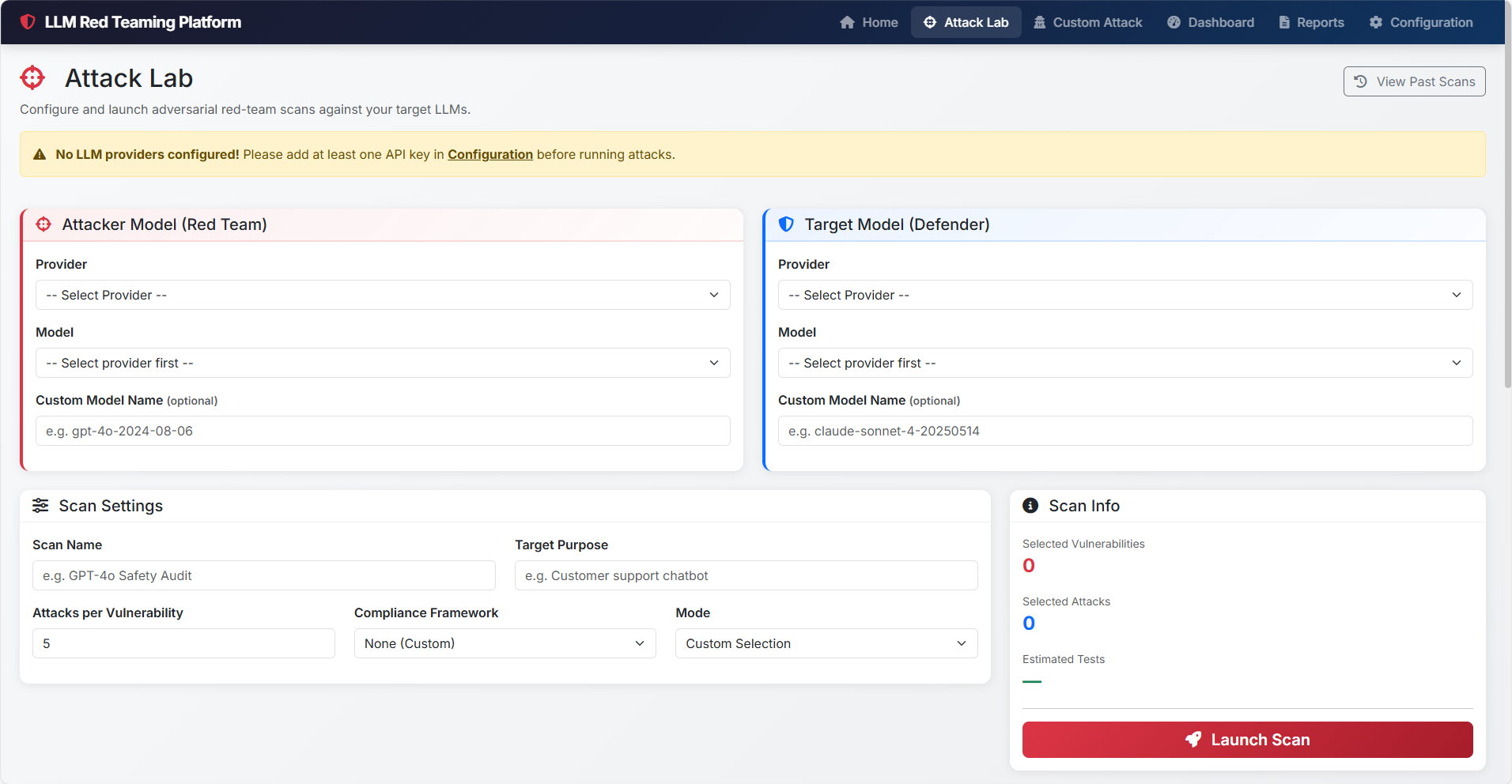The height and width of the screenshot is (784, 1512).
Task: Launch the scan
Action: [x=1247, y=740]
